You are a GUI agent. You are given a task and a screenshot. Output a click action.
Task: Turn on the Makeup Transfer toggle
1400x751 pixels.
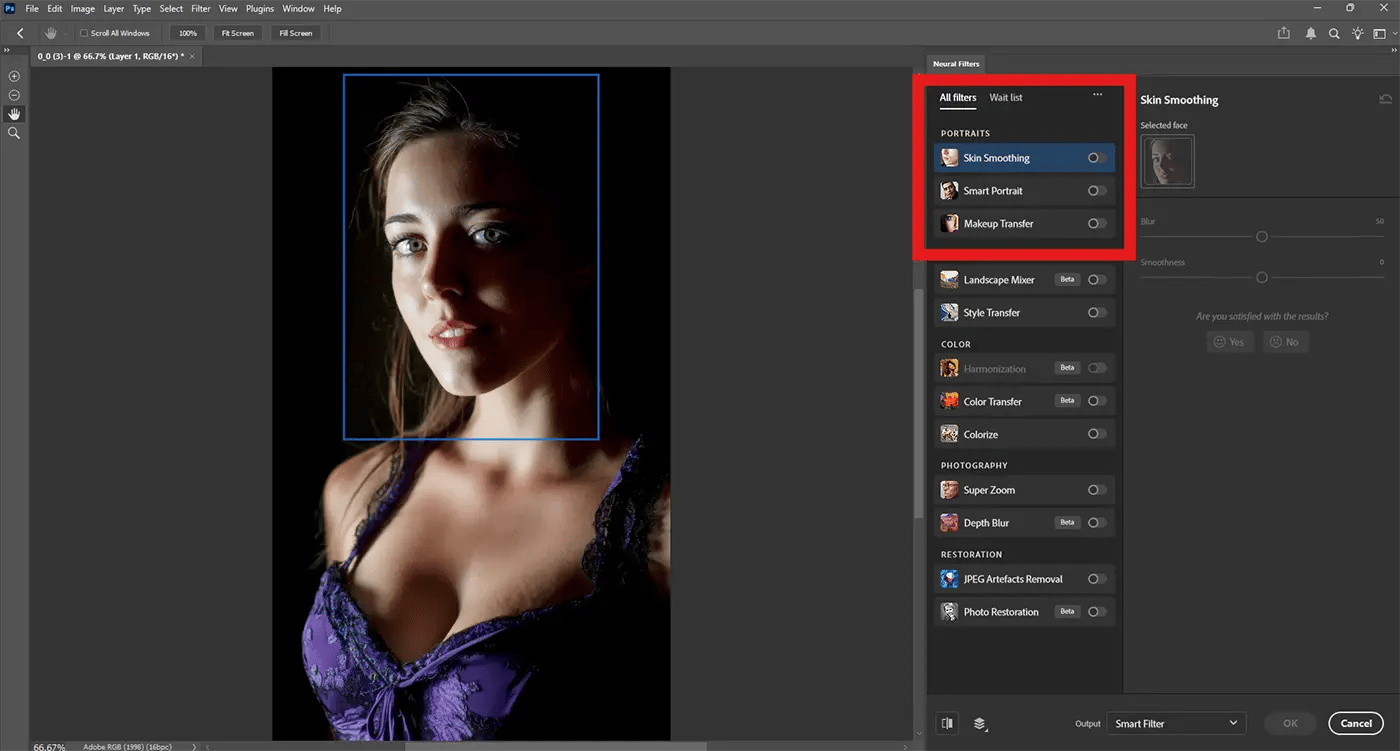(1097, 224)
